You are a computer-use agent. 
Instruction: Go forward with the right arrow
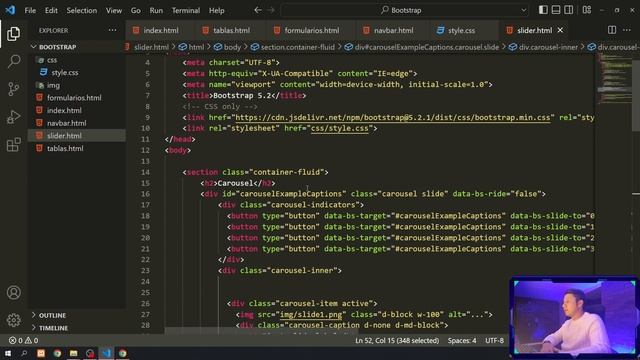tap(271, 10)
